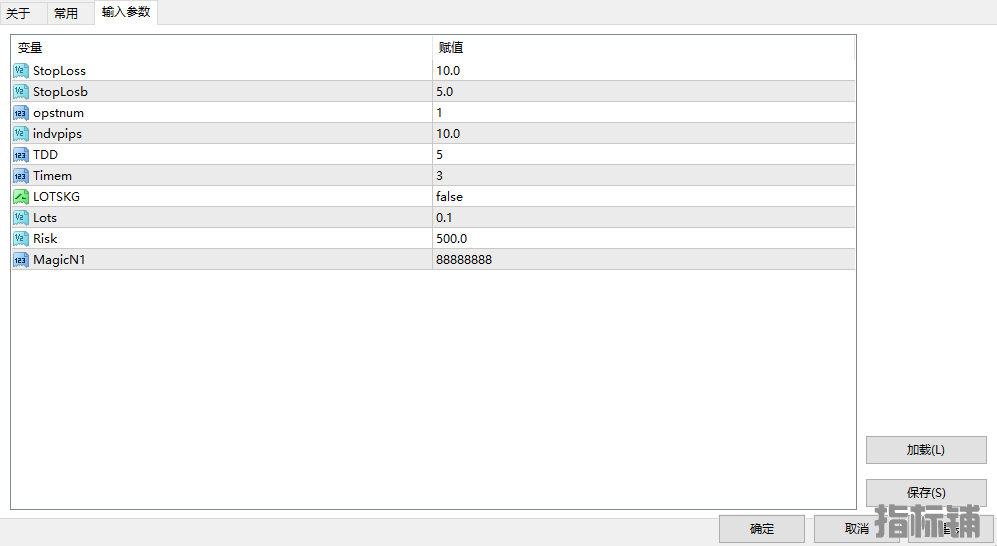Open the 常用 tab
997x546 pixels.
pyautogui.click(x=66, y=14)
